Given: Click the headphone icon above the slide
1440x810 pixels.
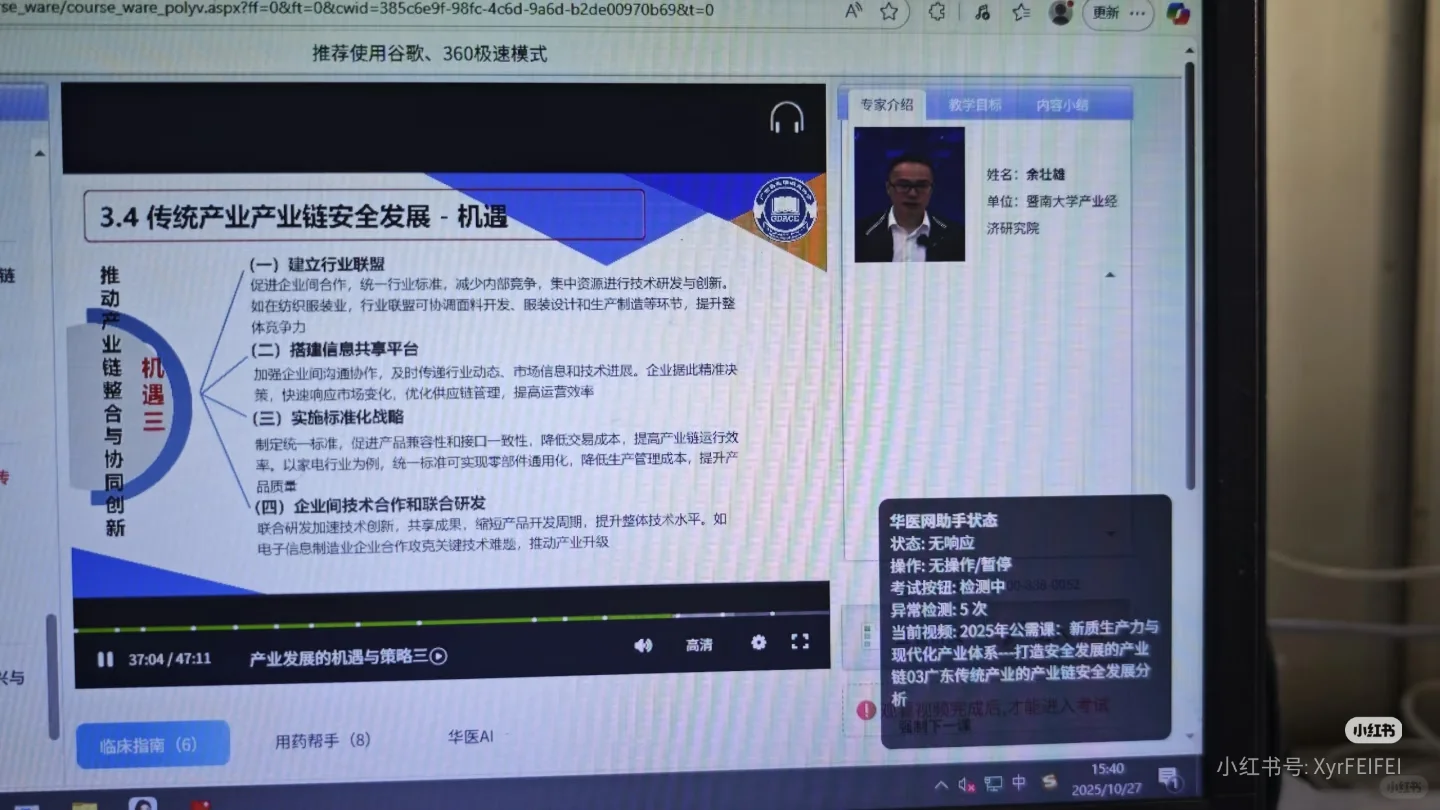Looking at the screenshot, I should tap(786, 115).
